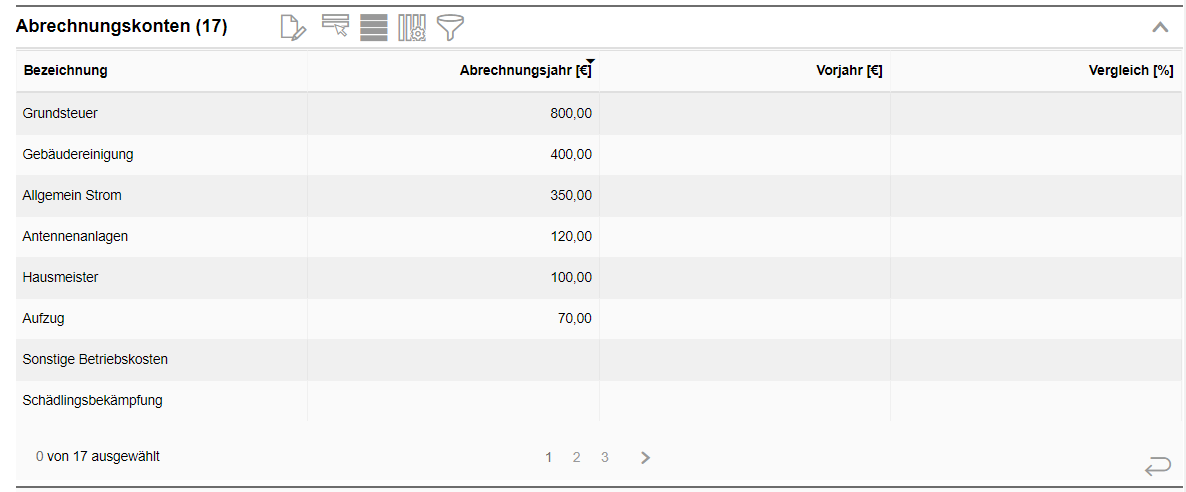This screenshot has width=1186, height=492.
Task: Switch to page 3 of the table
Action: pos(605,457)
